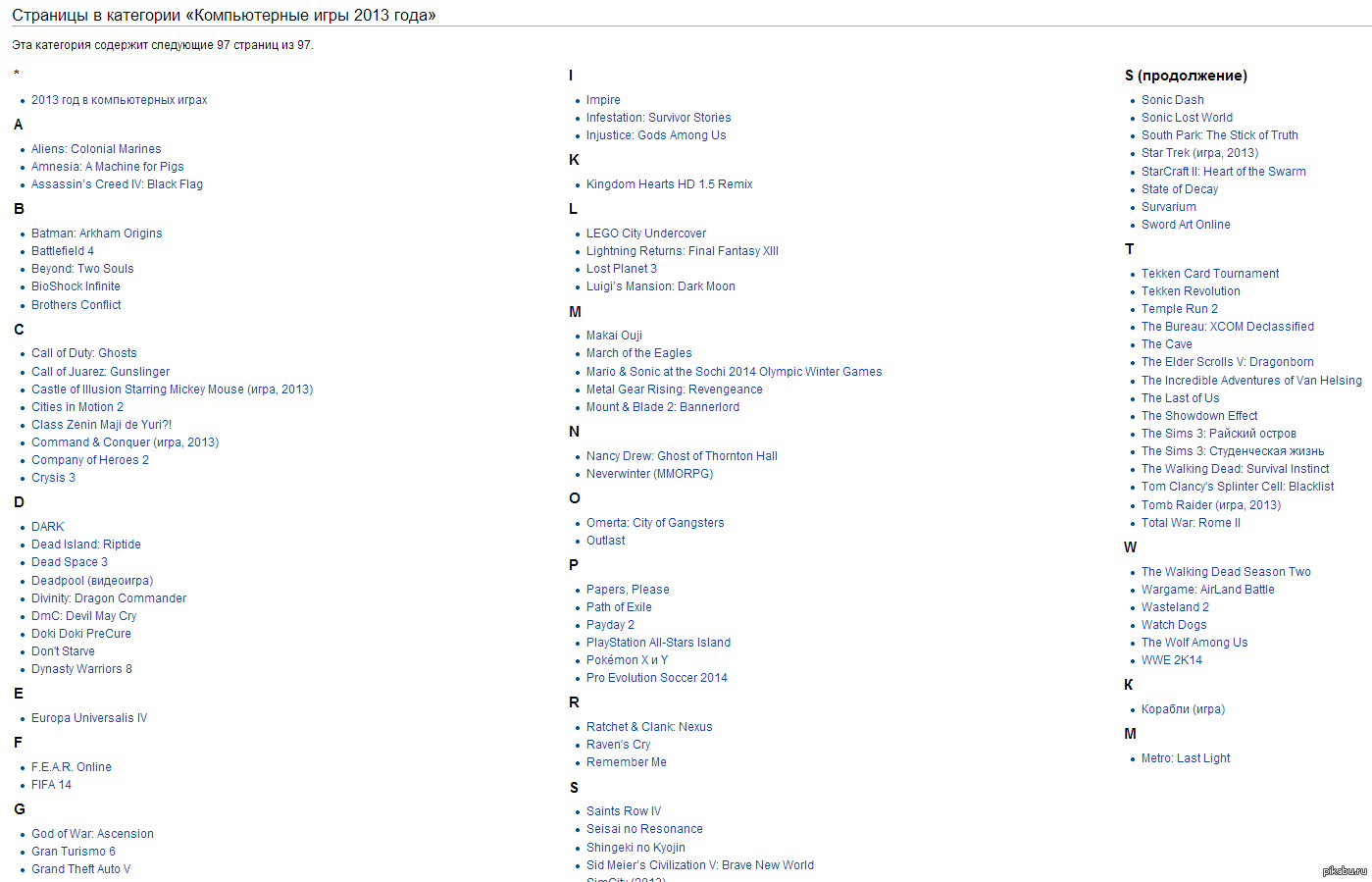Click Gran Turismo 6 link

pos(74,852)
